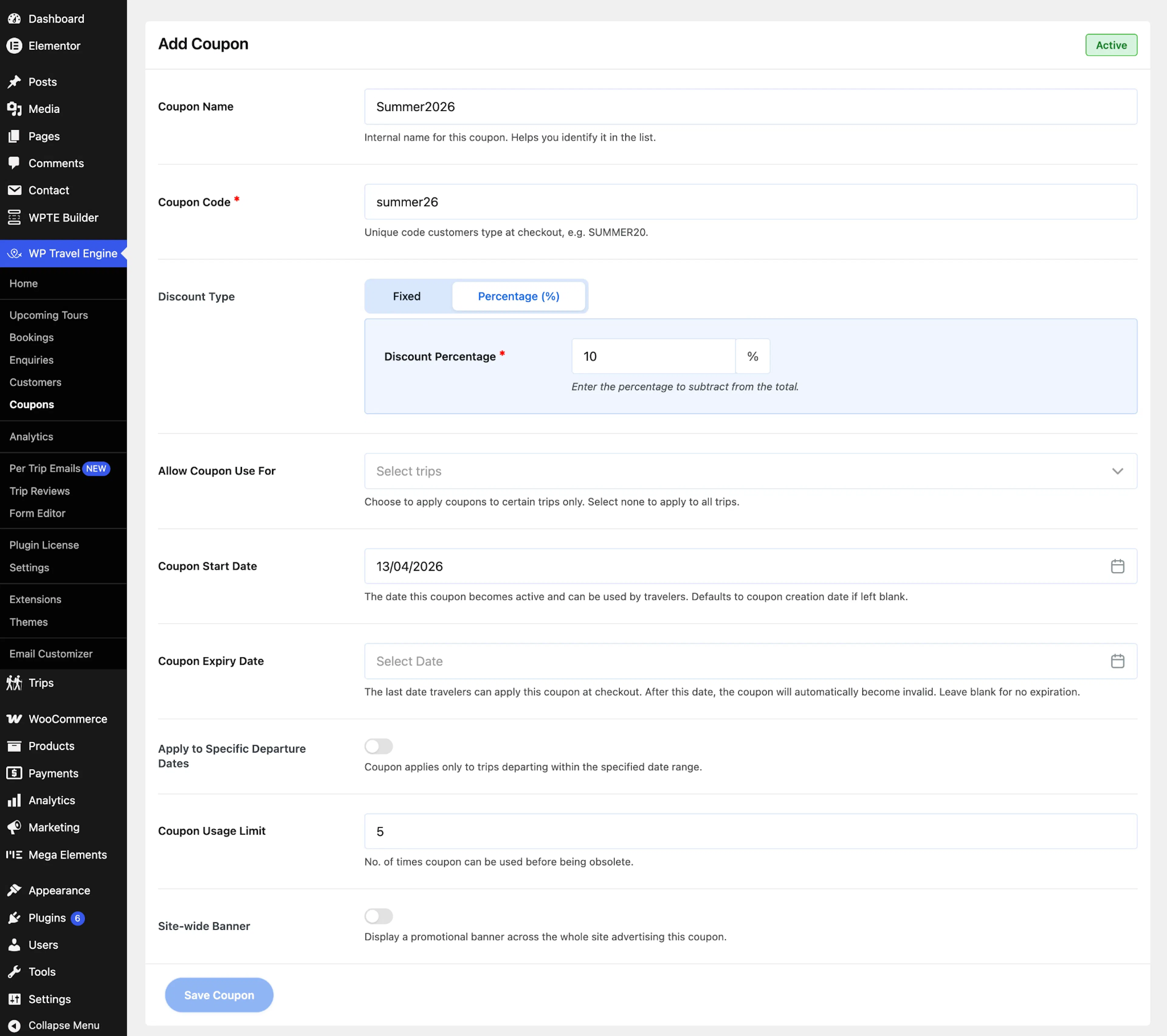Click the chevron in Allow Coupon Use For
The height and width of the screenshot is (1036, 1167).
(1117, 471)
